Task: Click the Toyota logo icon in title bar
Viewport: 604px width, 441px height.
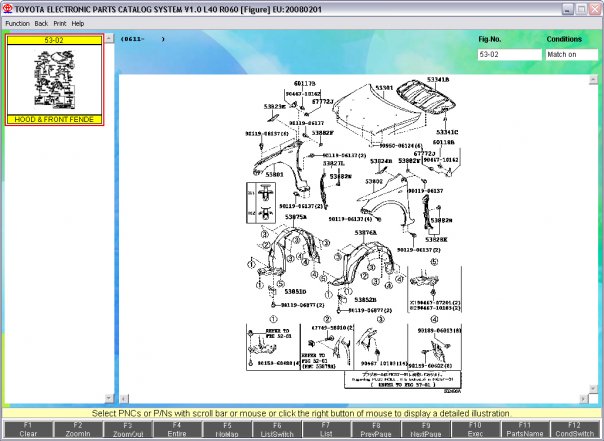Action: click(x=7, y=8)
